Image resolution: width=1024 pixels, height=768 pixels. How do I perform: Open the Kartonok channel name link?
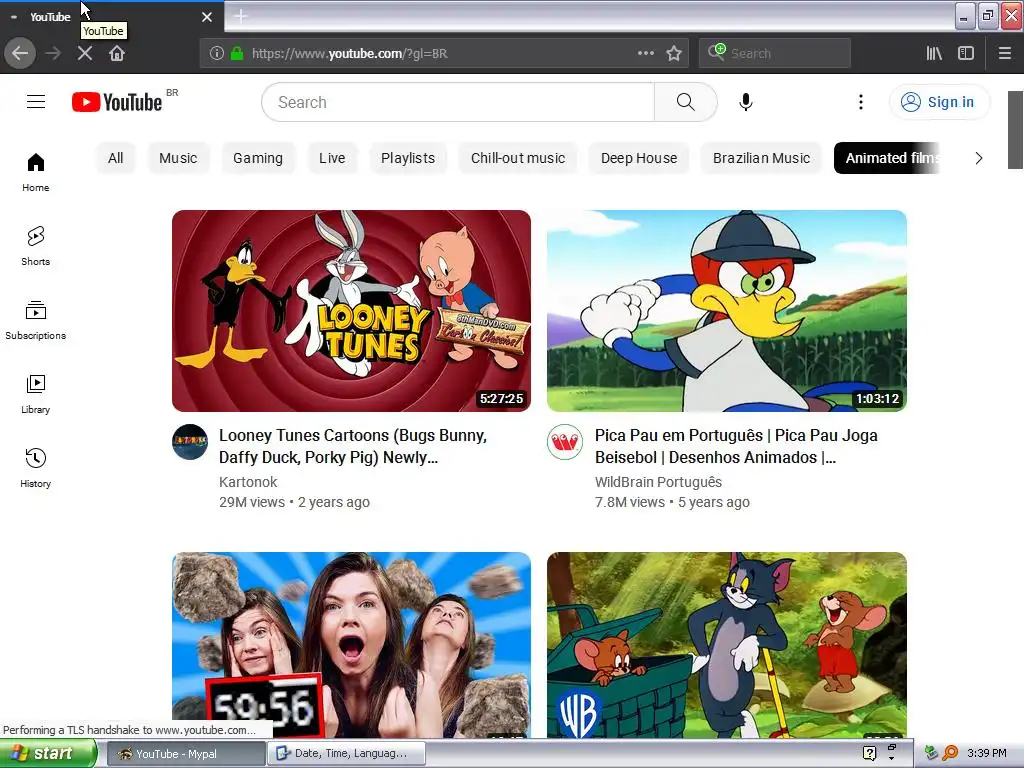coord(248,482)
